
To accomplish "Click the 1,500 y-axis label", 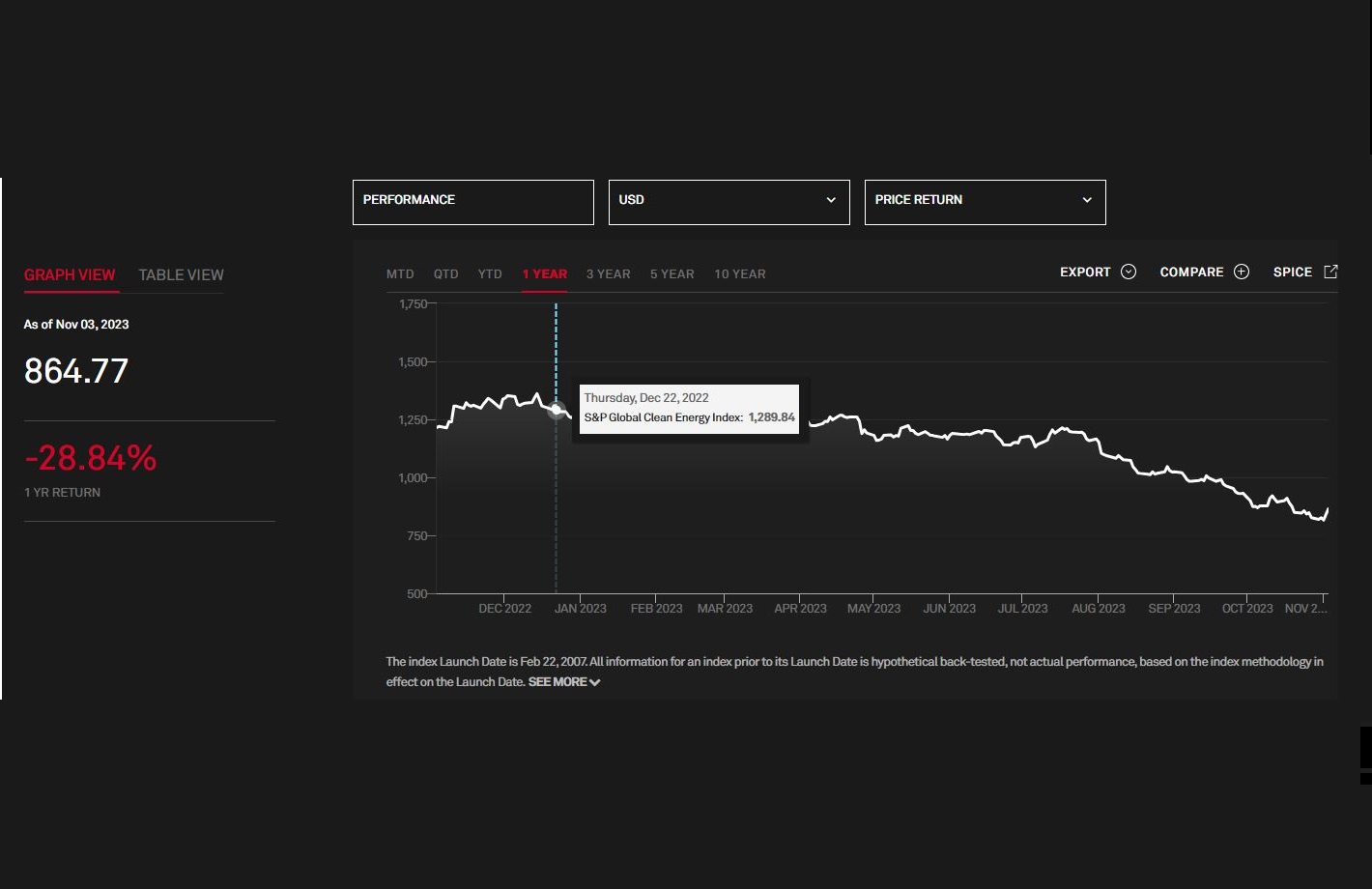I will click(x=413, y=362).
